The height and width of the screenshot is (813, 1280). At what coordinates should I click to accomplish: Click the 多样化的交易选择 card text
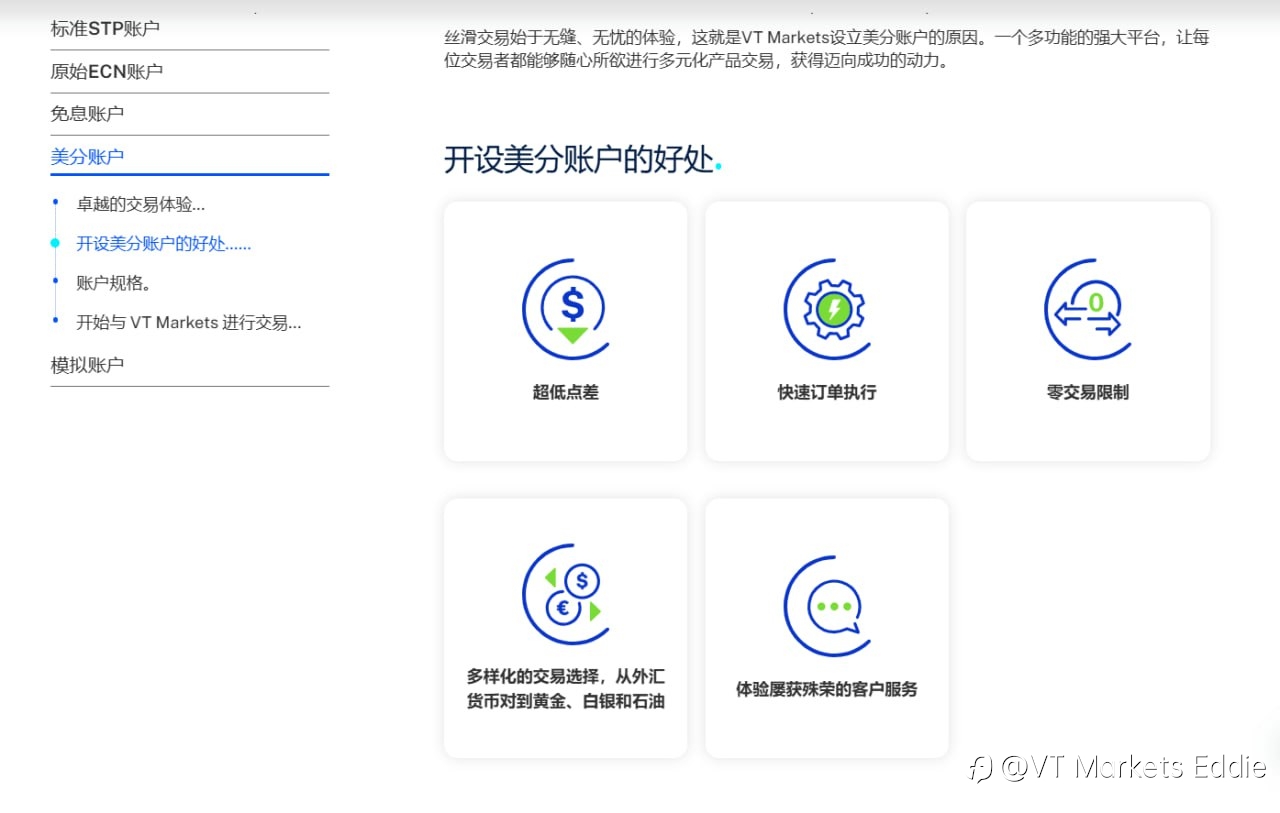566,689
